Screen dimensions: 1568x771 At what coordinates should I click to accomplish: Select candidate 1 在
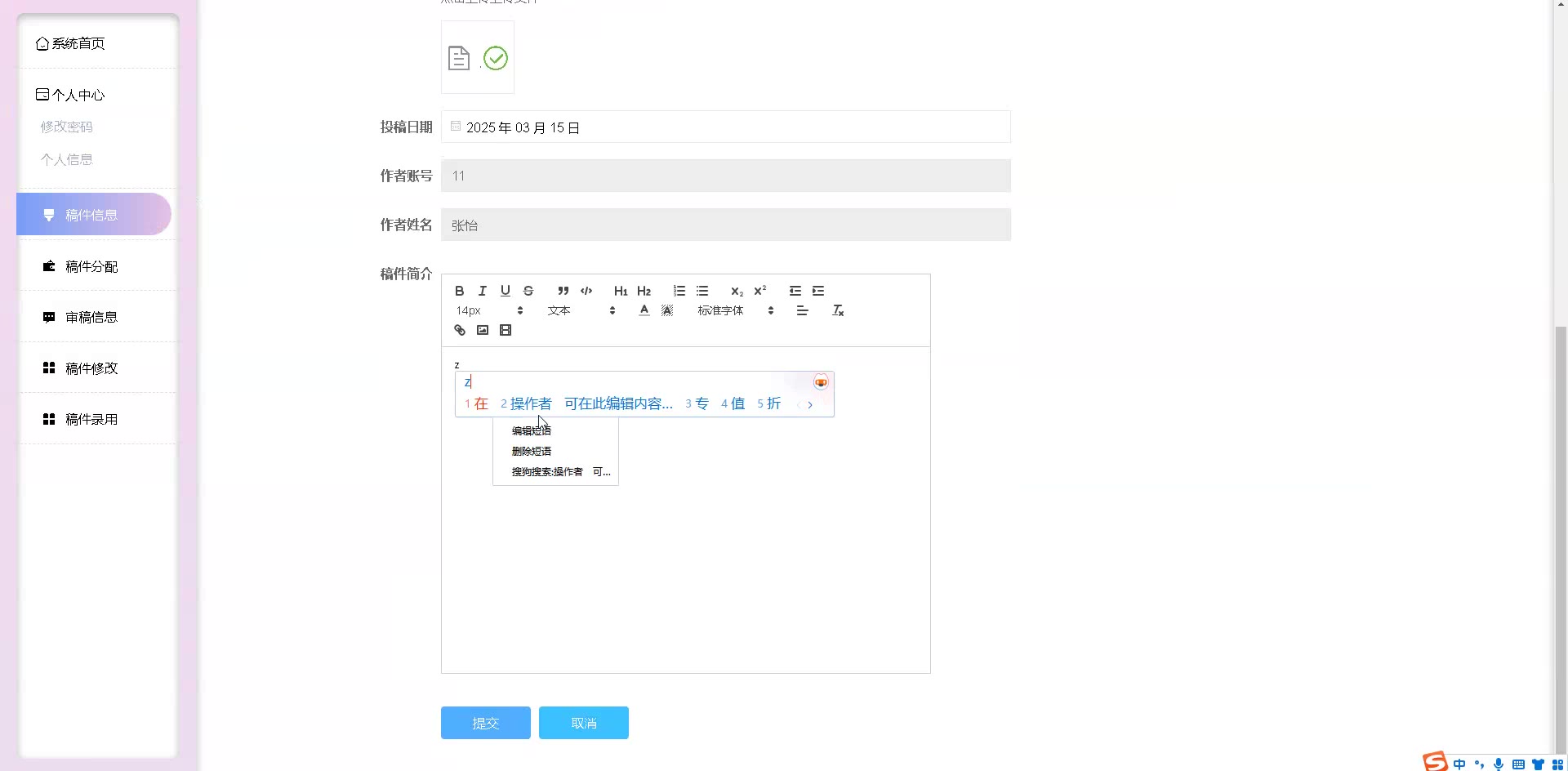click(x=476, y=403)
